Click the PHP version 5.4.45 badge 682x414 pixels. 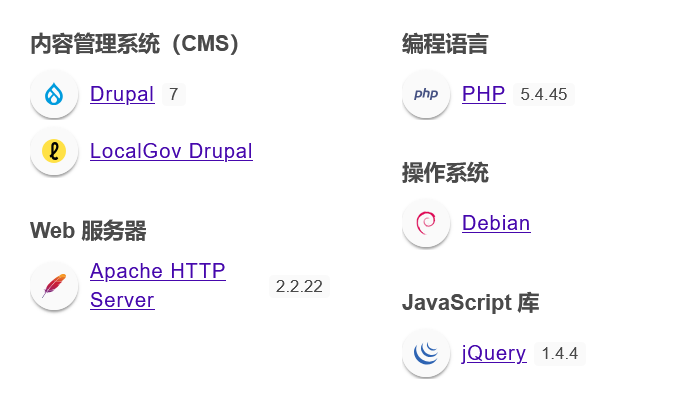544,95
